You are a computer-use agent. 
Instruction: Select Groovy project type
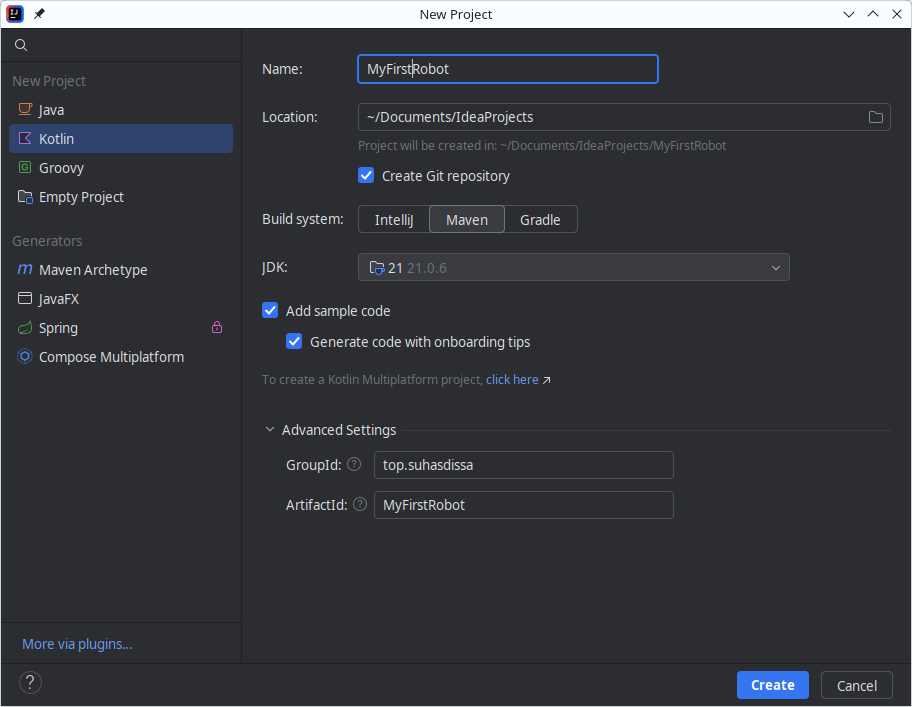coord(121,167)
